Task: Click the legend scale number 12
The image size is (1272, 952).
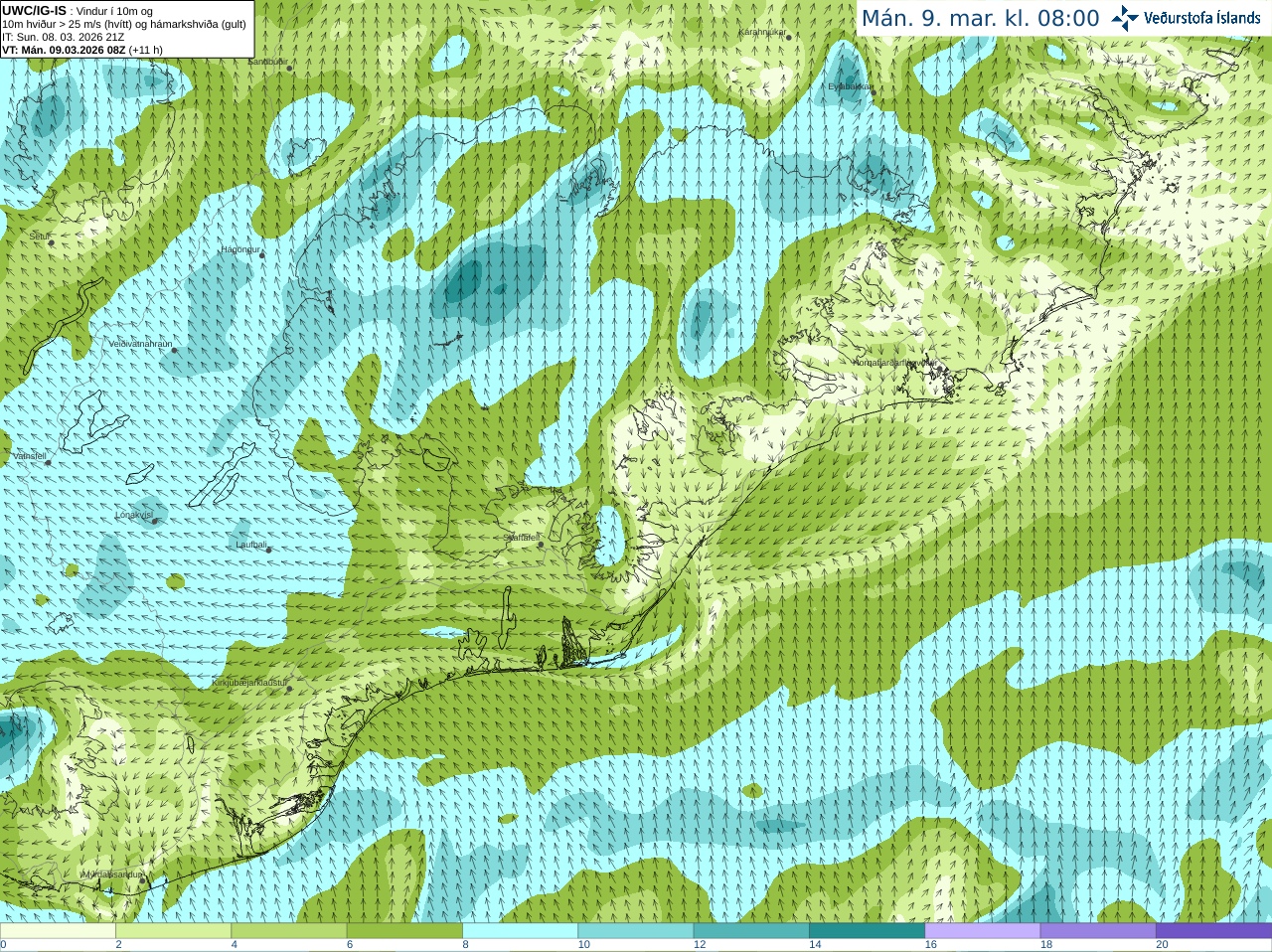Action: (700, 944)
